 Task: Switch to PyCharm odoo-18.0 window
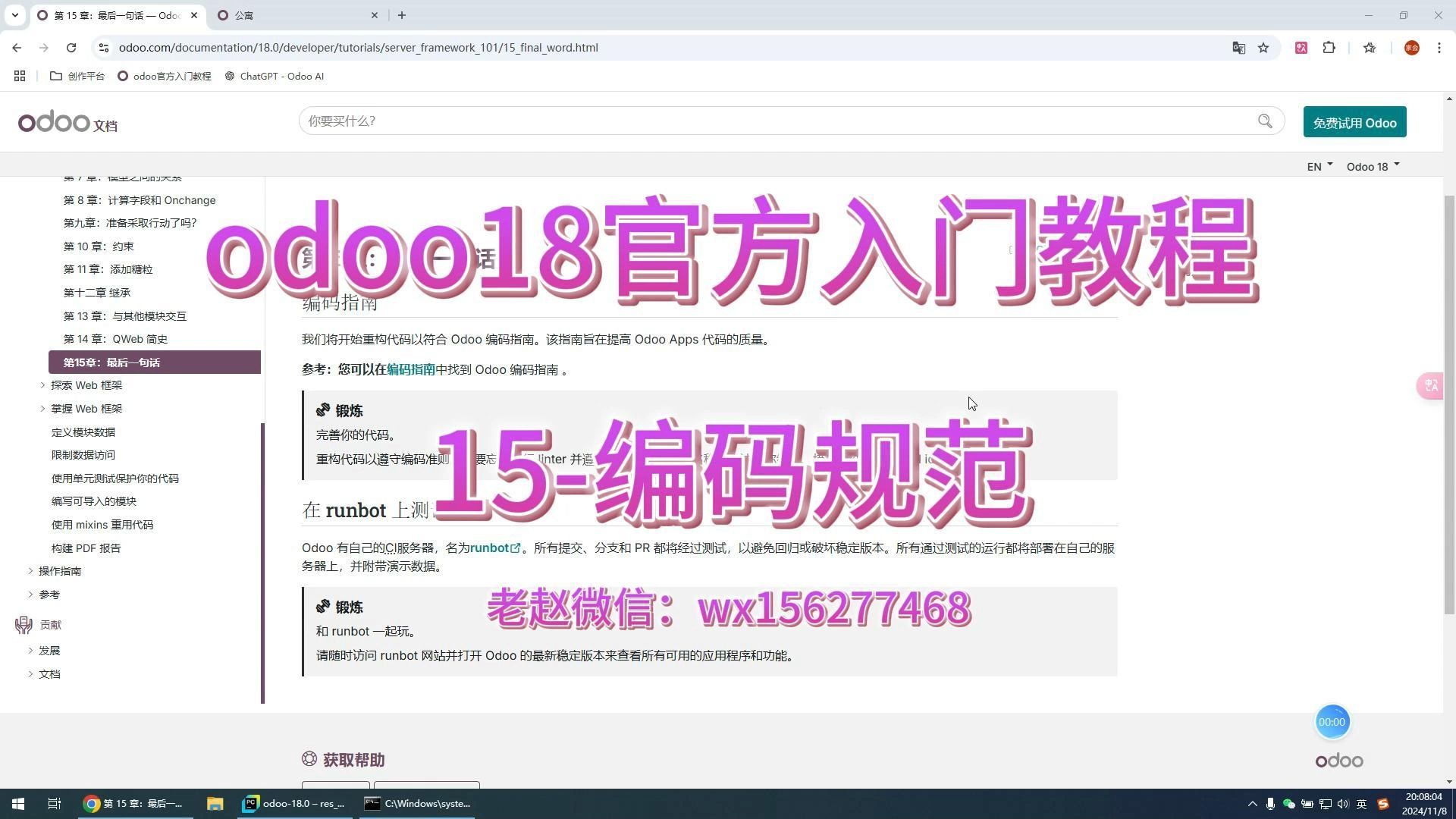point(293,804)
